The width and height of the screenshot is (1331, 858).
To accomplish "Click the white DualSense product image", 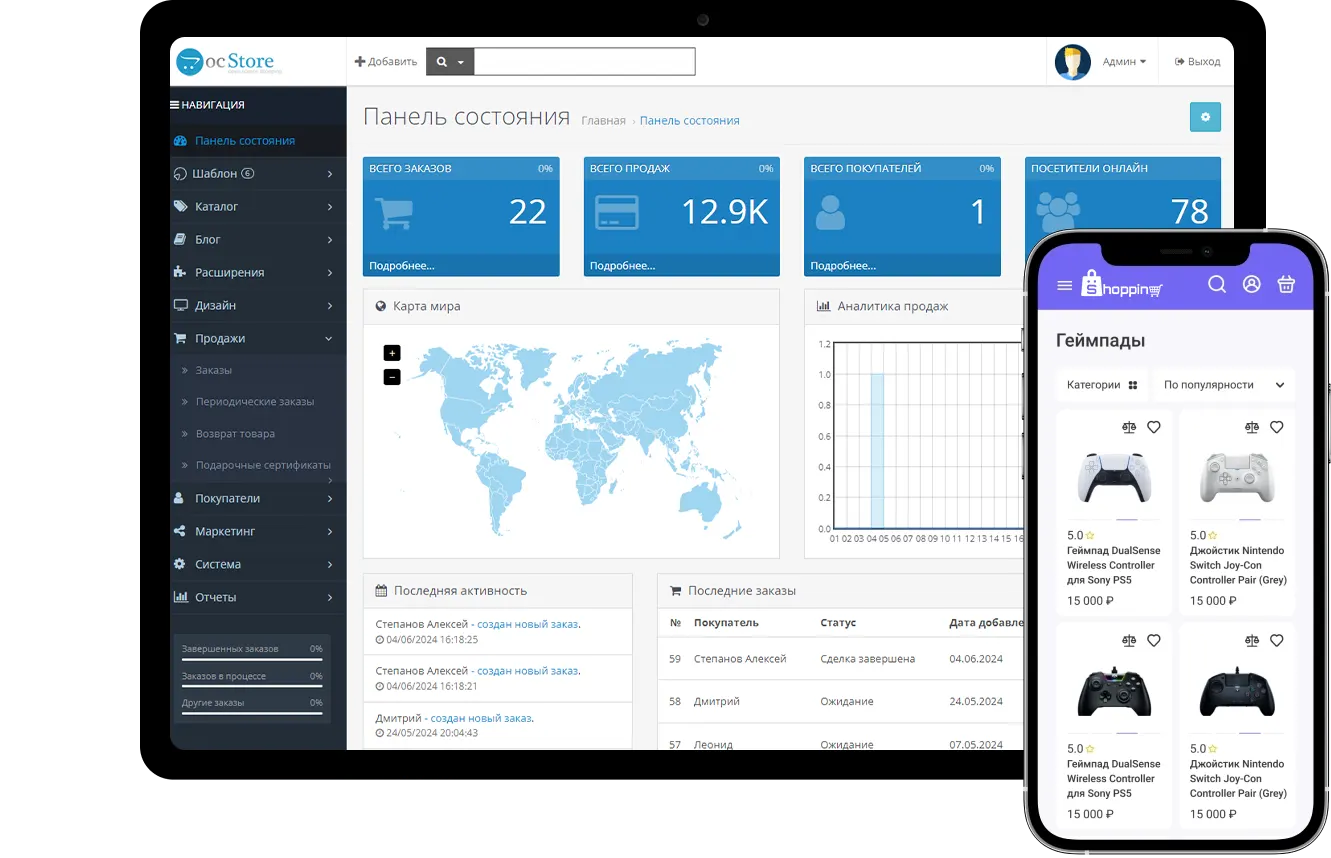I will coord(1114,477).
